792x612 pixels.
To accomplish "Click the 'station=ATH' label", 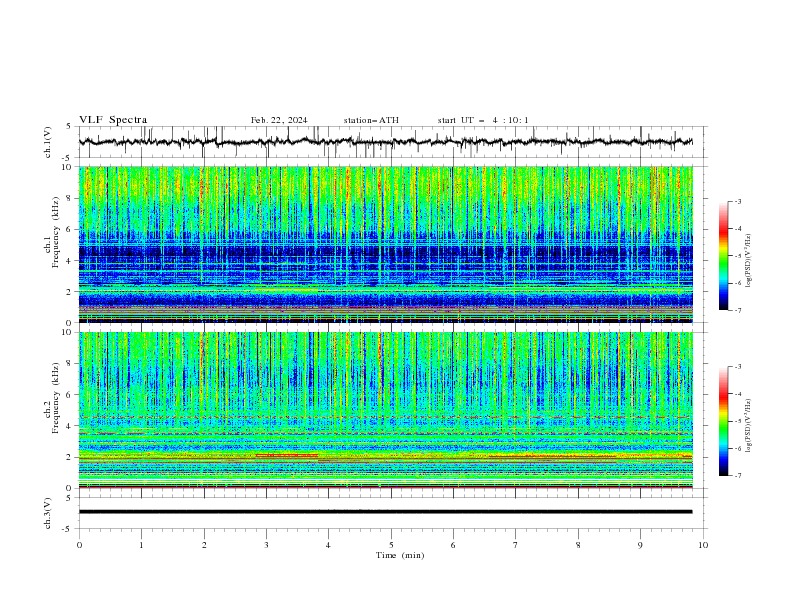I will click(x=371, y=120).
